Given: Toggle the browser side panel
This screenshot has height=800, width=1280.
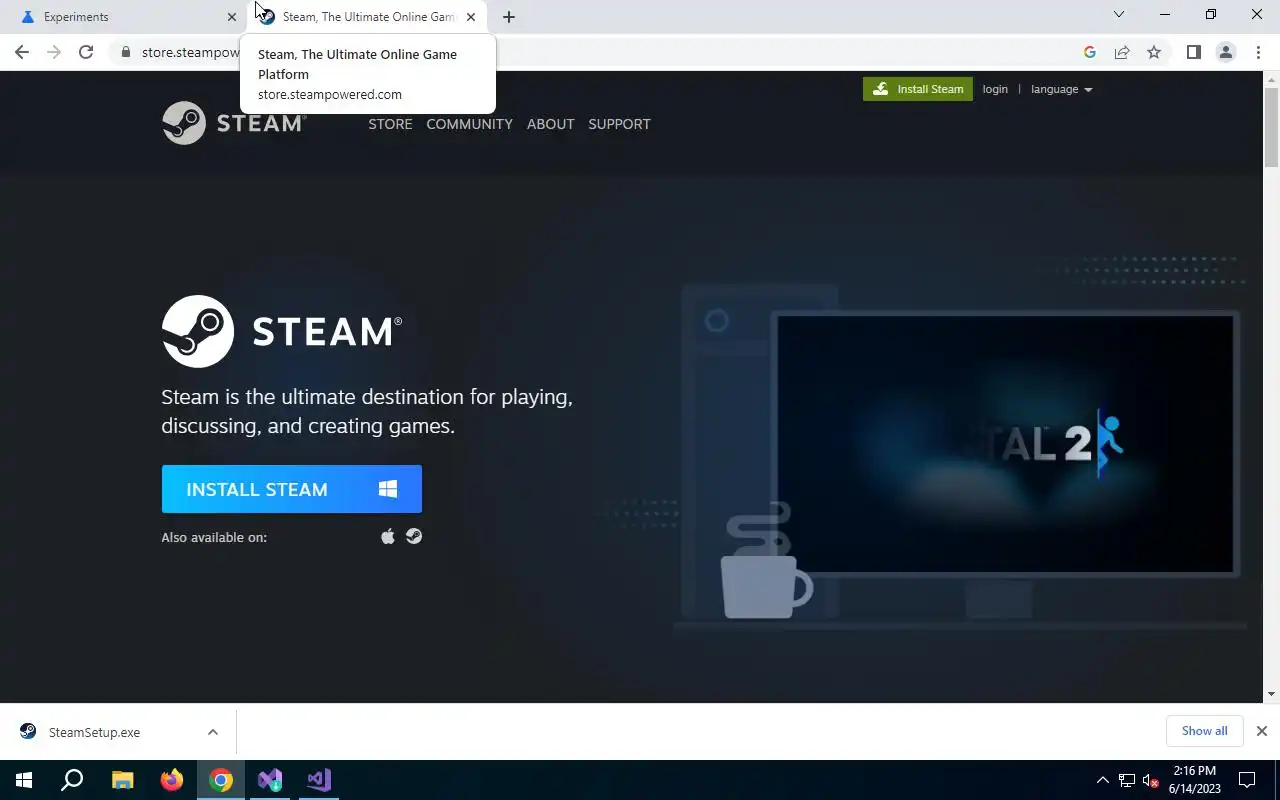Looking at the screenshot, I should pos(1193,52).
